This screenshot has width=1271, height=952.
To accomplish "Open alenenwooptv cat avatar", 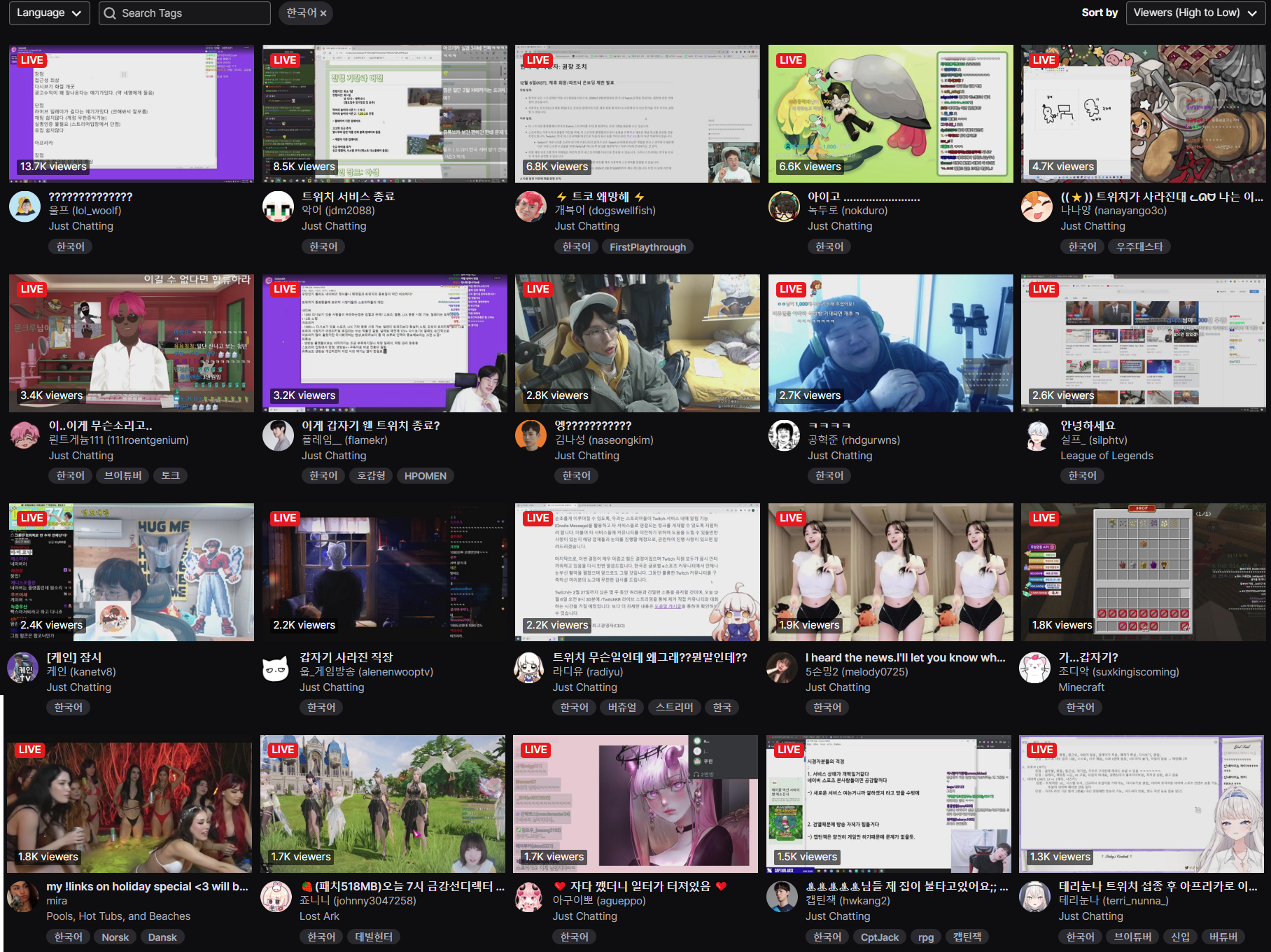I will click(276, 668).
